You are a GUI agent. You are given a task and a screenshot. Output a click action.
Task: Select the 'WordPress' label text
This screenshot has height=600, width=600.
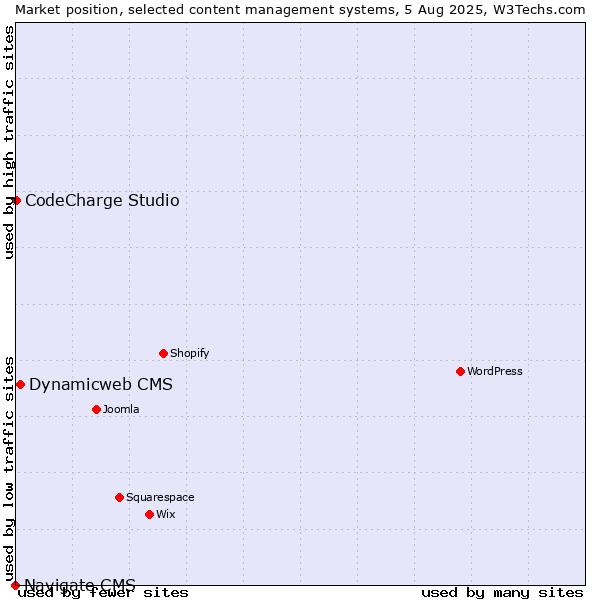tap(494, 371)
